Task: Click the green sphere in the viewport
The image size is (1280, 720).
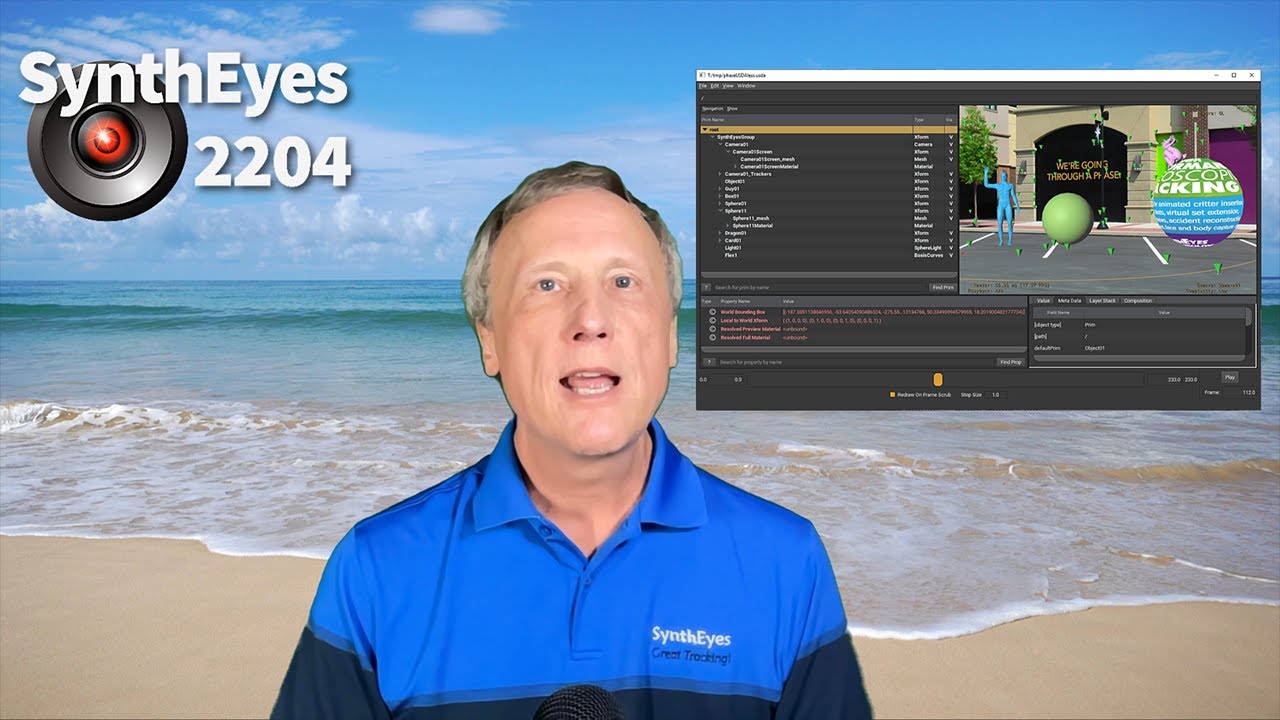Action: pyautogui.click(x=1067, y=218)
